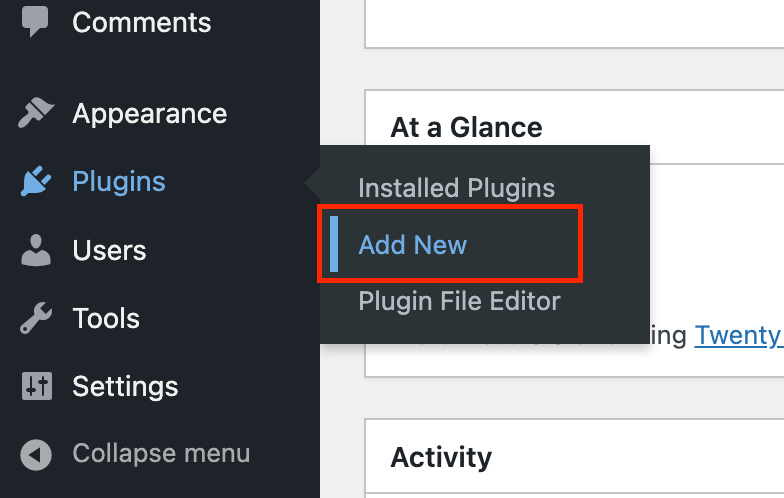The height and width of the screenshot is (498, 784).
Task: Click the Collapse menu arrow icon
Action: coord(36,455)
